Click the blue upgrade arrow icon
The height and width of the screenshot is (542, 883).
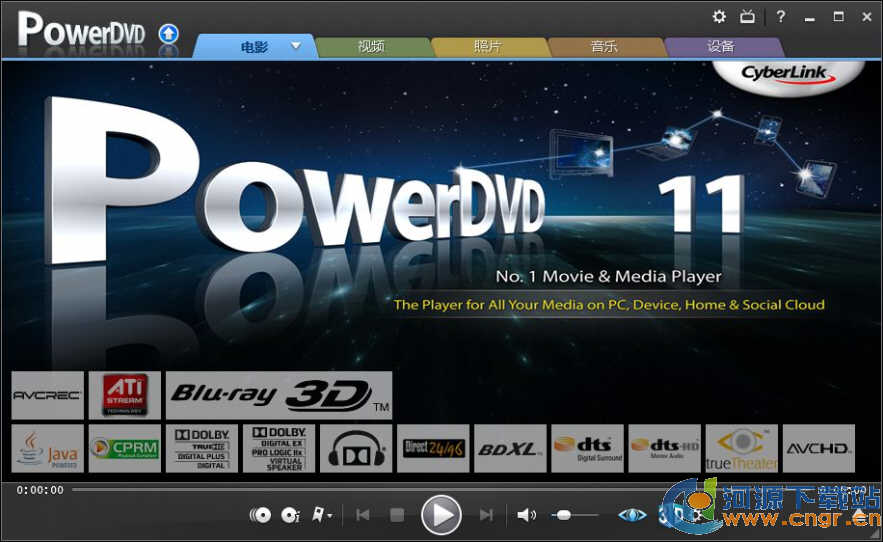point(169,33)
